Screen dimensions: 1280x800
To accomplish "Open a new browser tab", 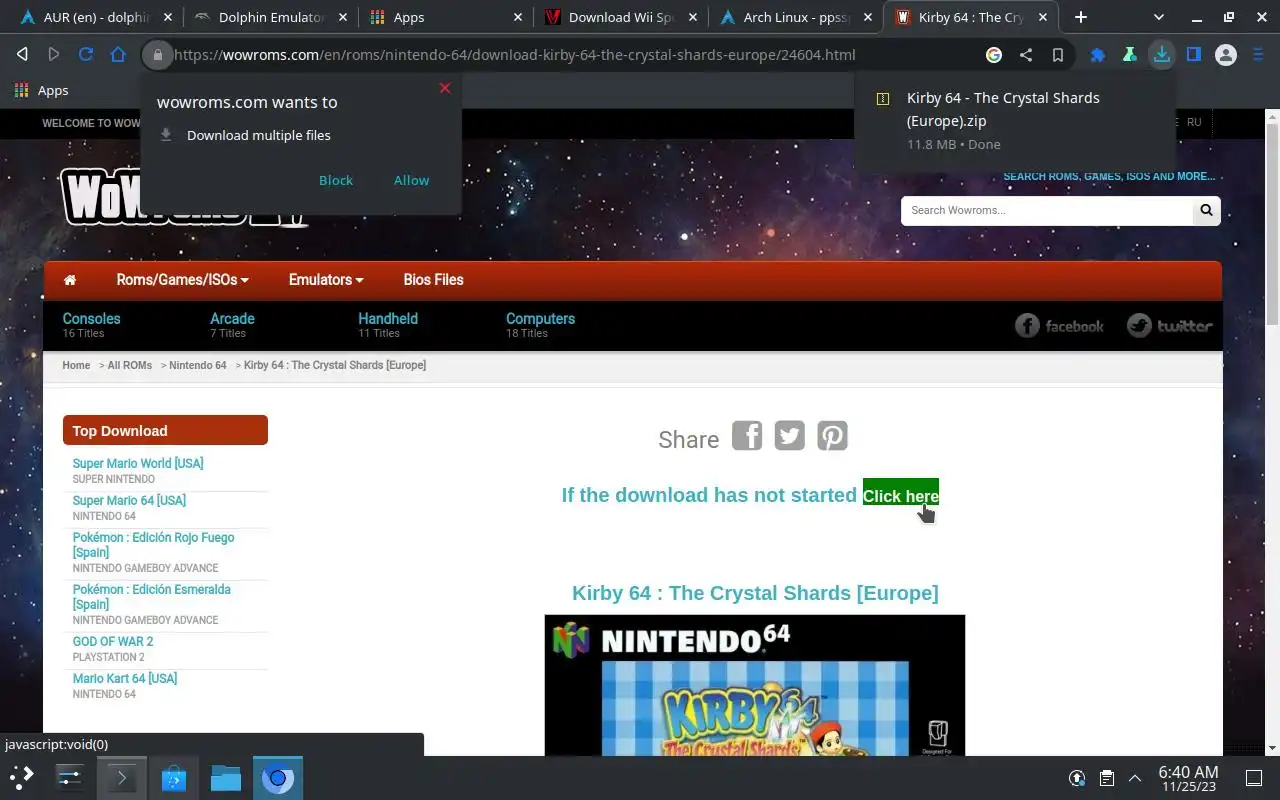I will [1081, 17].
